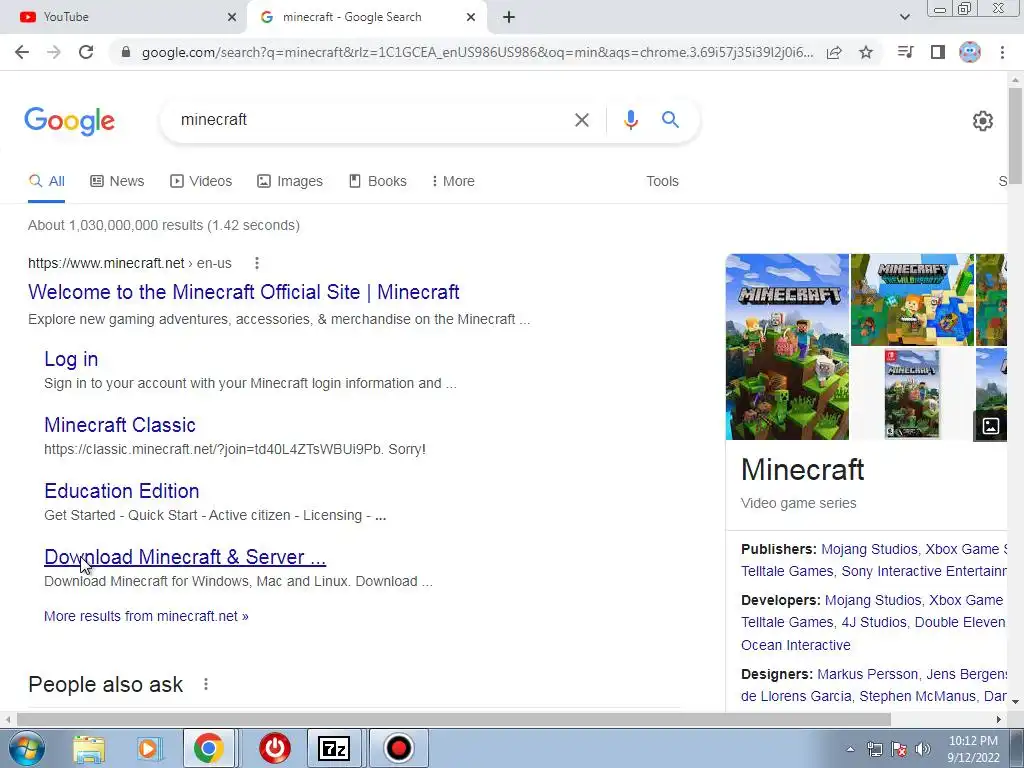Click the red record button app in the taskbar
The image size is (1024, 768).
[x=398, y=748]
